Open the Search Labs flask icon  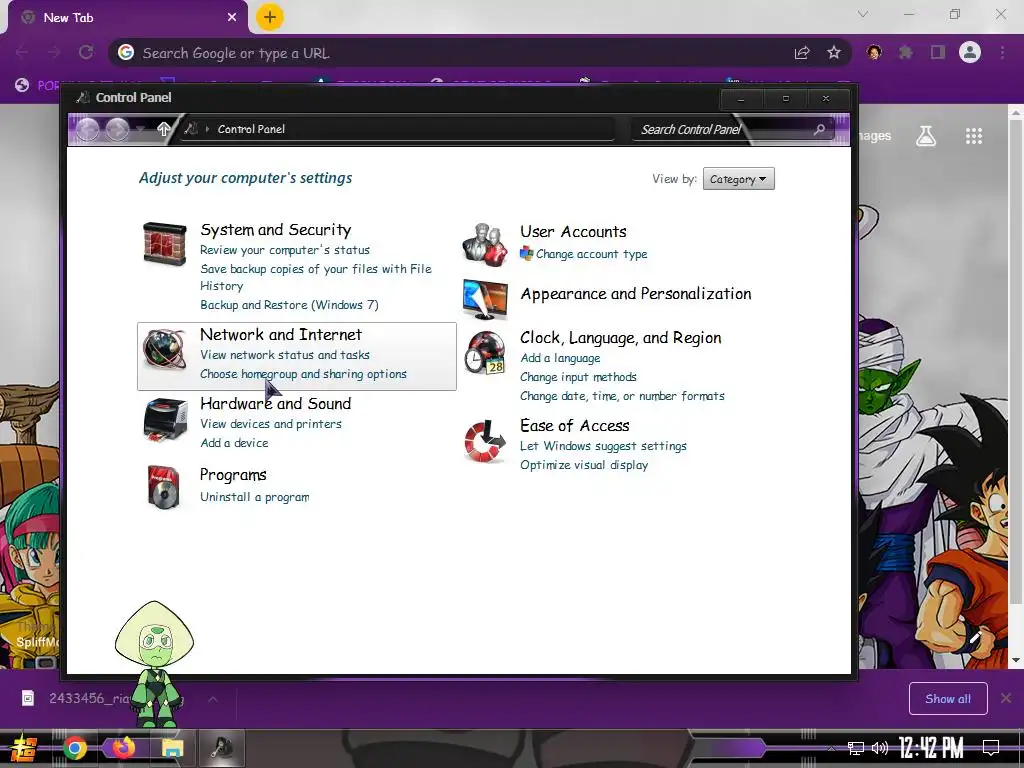point(926,136)
